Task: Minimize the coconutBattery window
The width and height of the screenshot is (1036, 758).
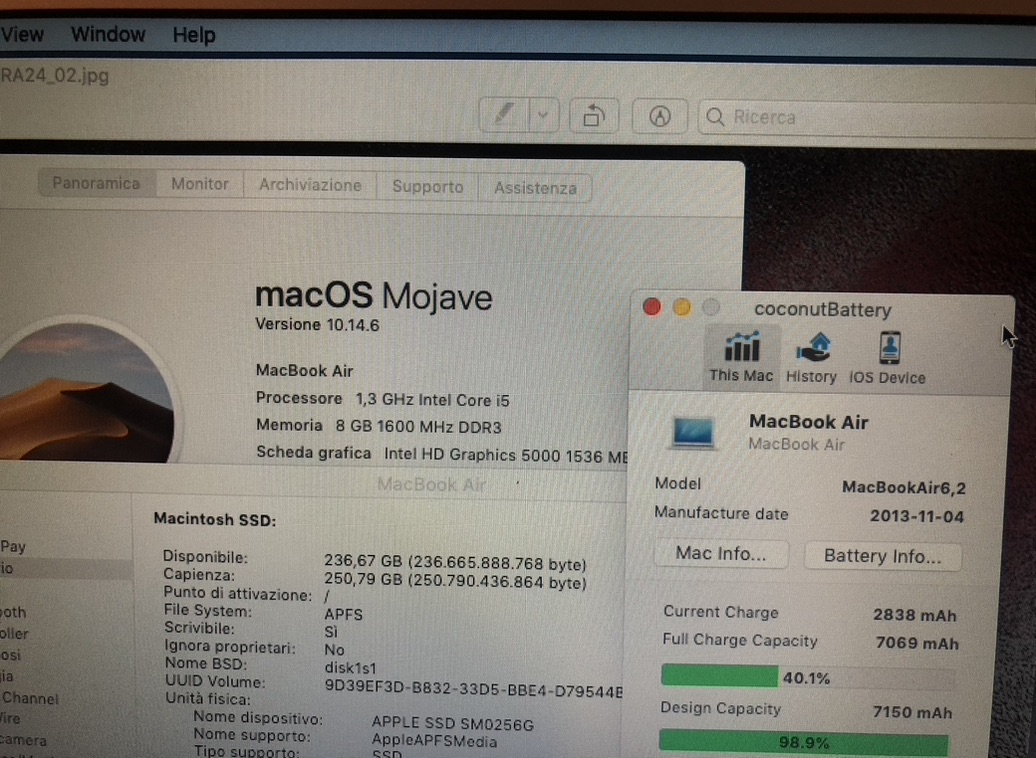Action: (x=682, y=307)
